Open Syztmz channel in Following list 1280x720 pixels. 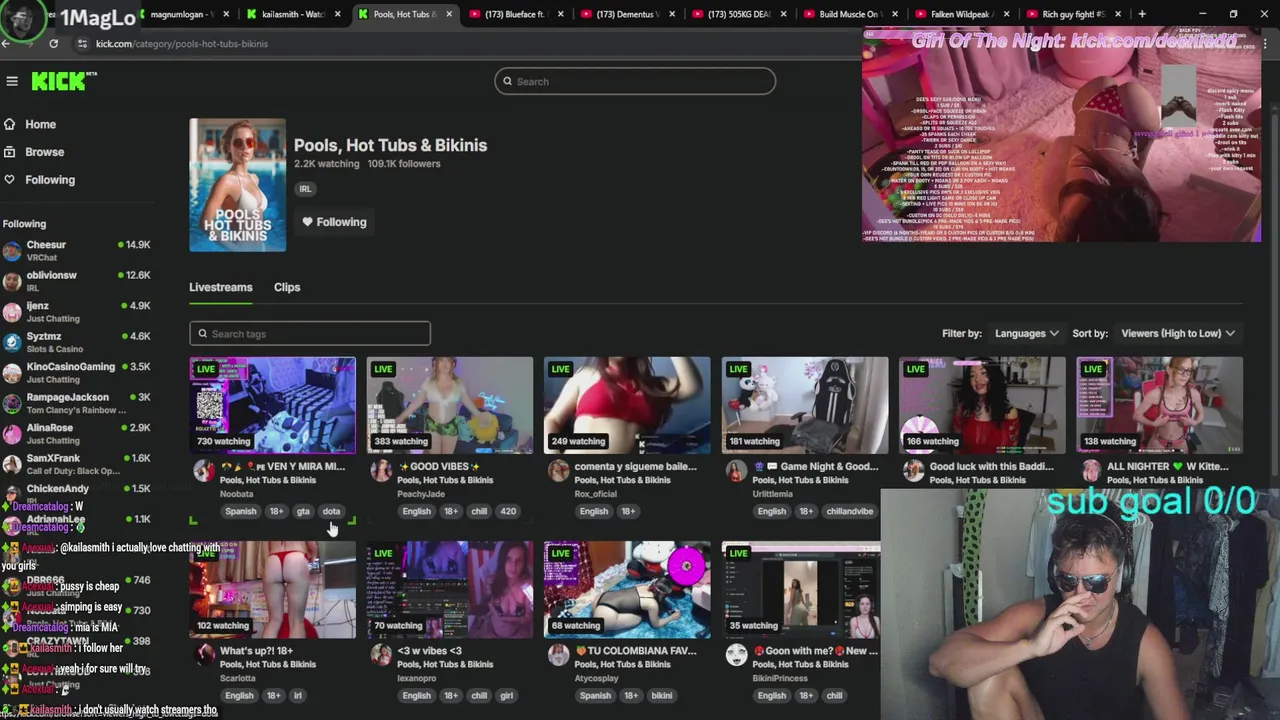76,342
